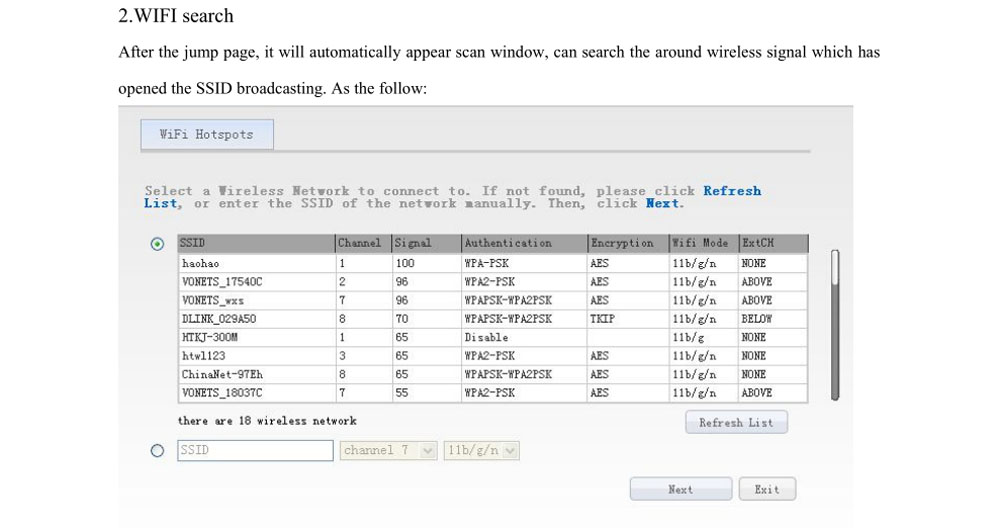The width and height of the screenshot is (1000, 528).
Task: Open the channel 7 dropdown
Action: tap(388, 450)
